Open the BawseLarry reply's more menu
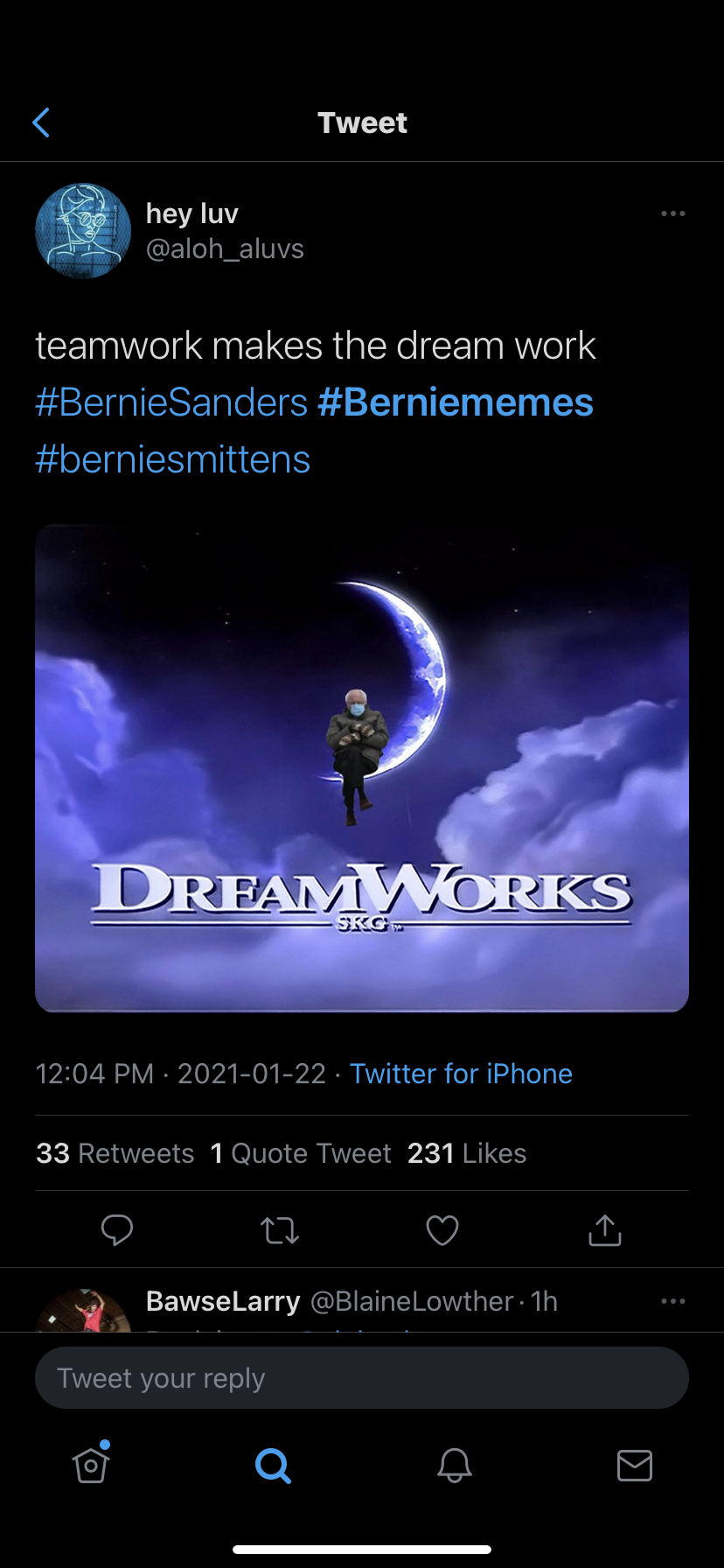Viewport: 724px width, 1568px height. [x=672, y=1301]
